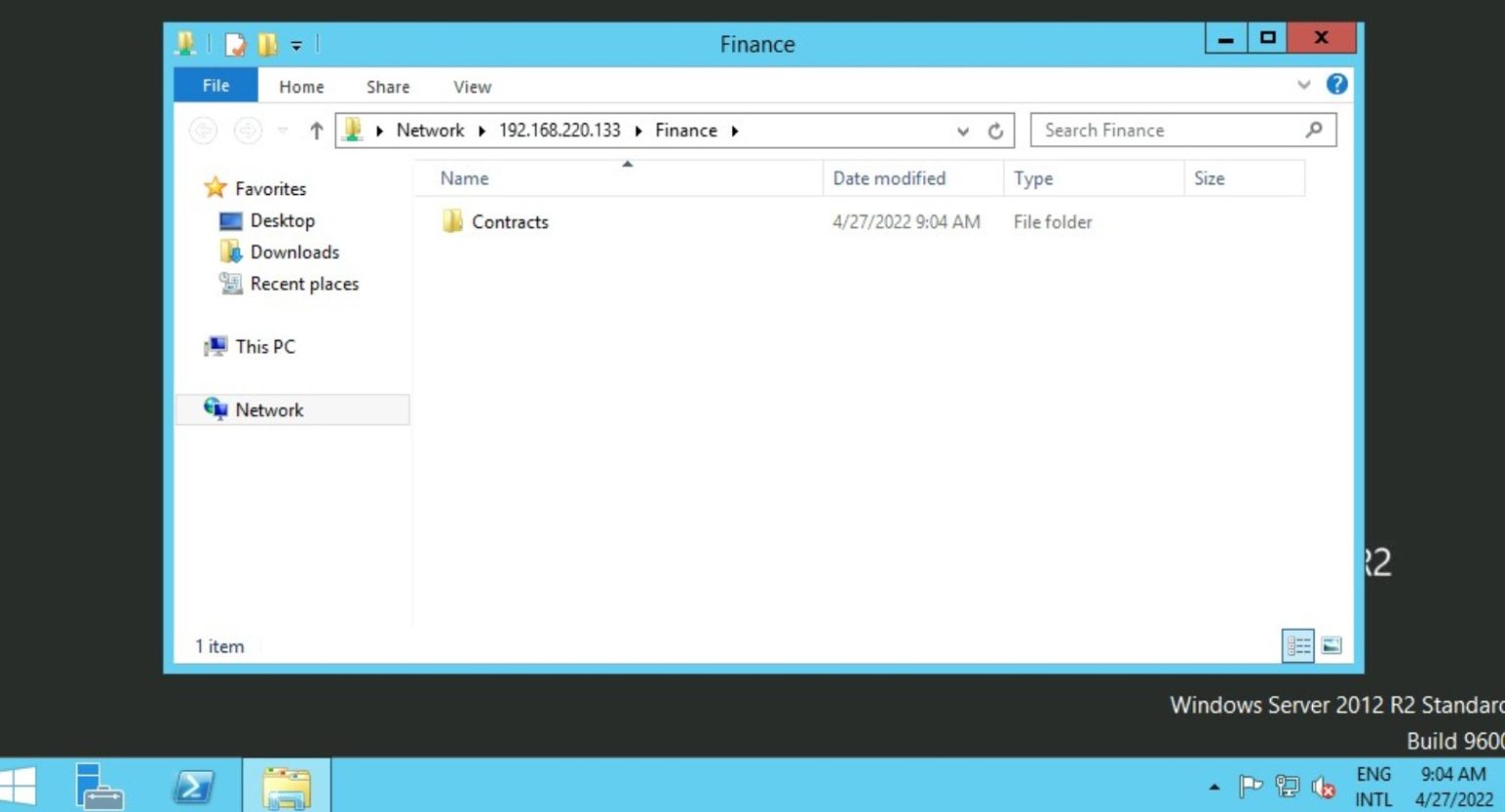This screenshot has width=1505, height=812.
Task: Sort files by the Date modified column
Action: pyautogui.click(x=889, y=178)
